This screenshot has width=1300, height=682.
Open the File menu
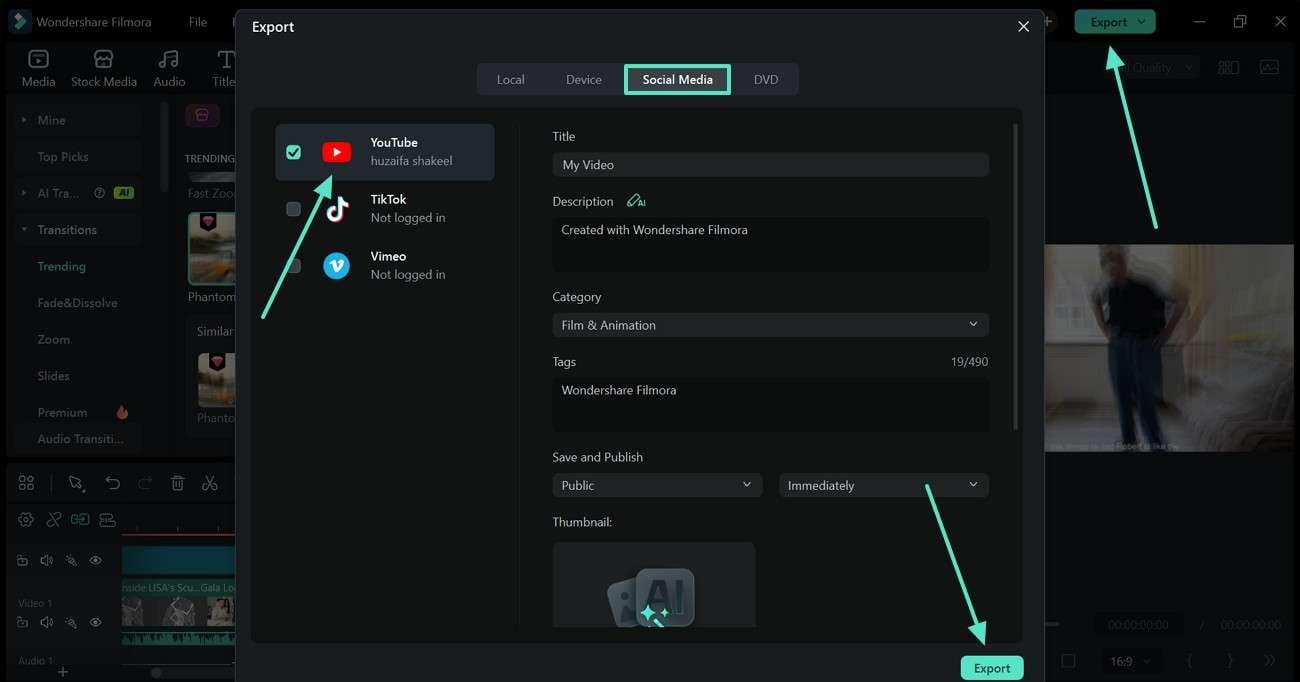tap(198, 22)
